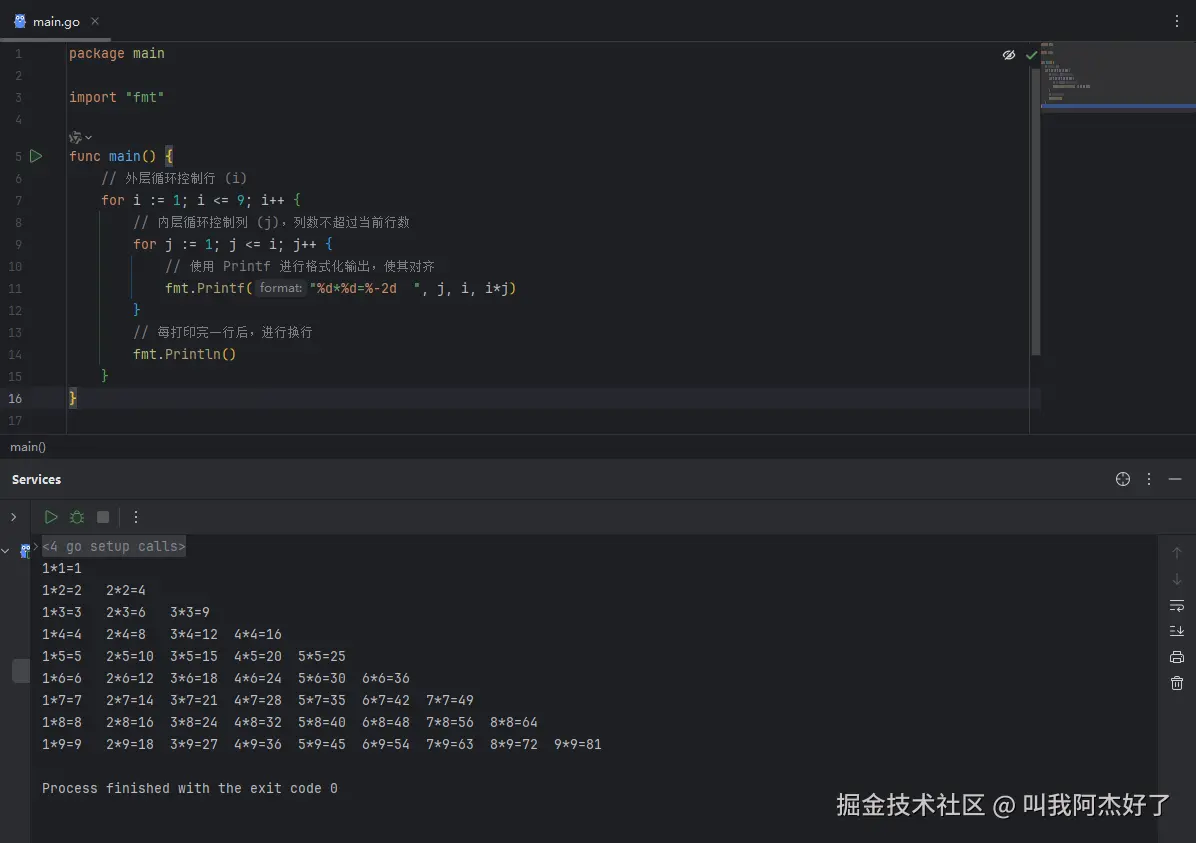Image resolution: width=1196 pixels, height=843 pixels.
Task: Click the package main line
Action: point(117,53)
